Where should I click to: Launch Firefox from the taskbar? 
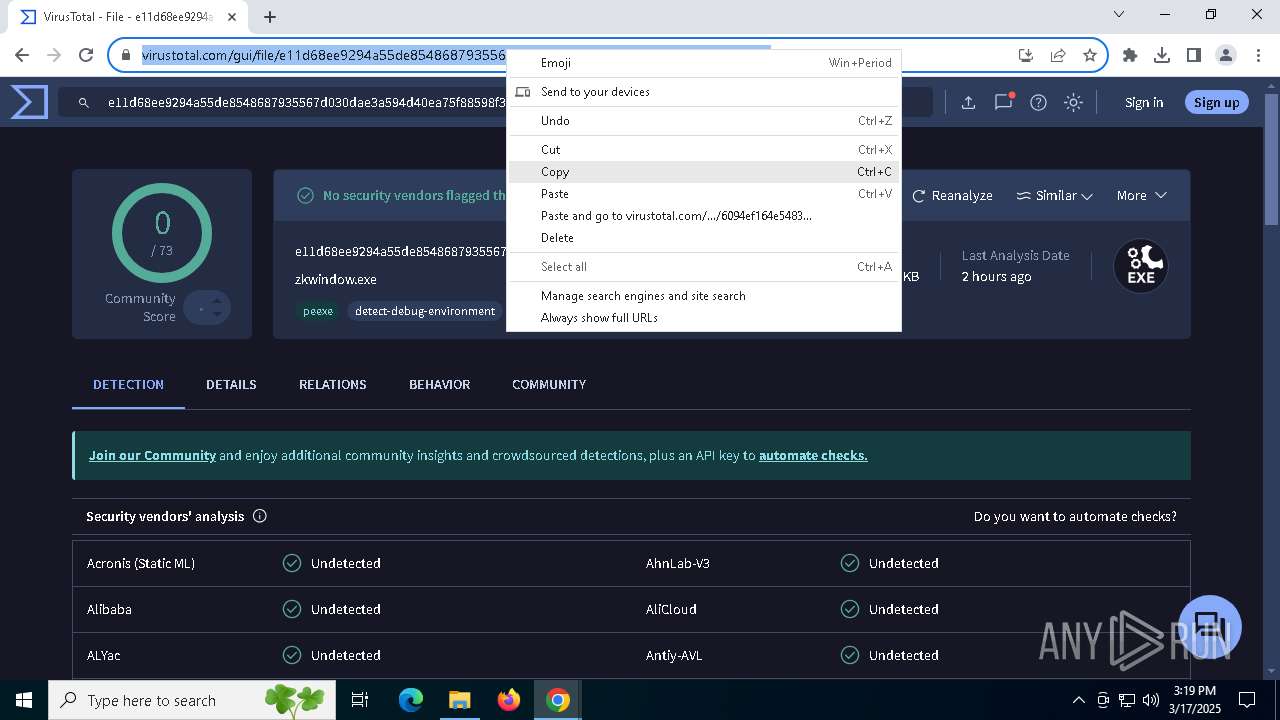(x=508, y=700)
